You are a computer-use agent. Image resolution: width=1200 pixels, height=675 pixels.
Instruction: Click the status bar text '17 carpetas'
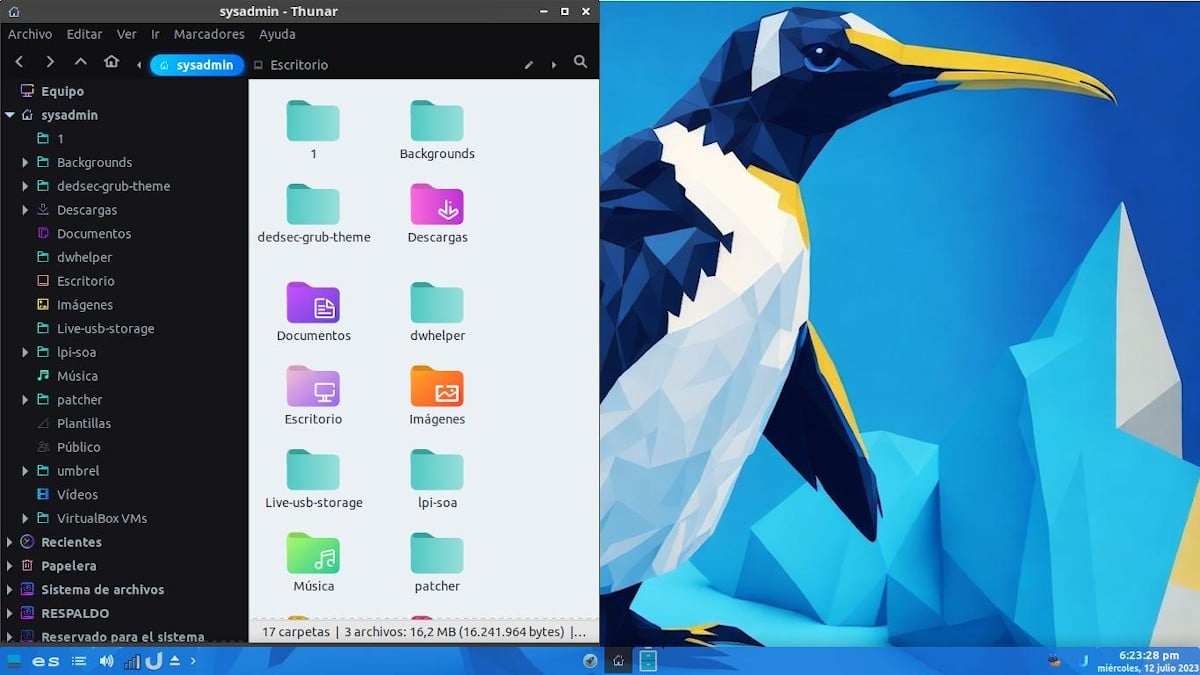coord(295,632)
